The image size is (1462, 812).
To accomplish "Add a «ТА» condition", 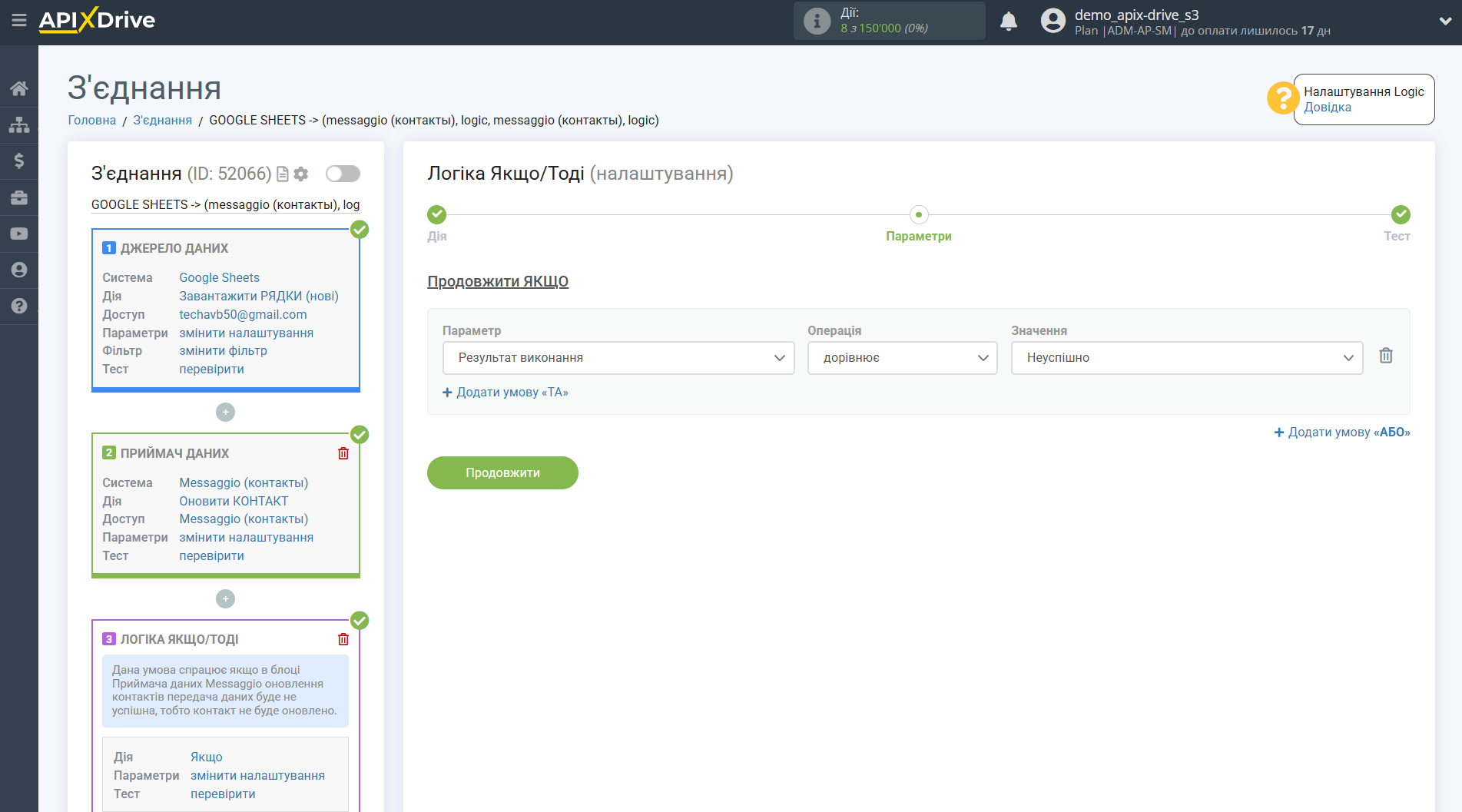I will [506, 393].
